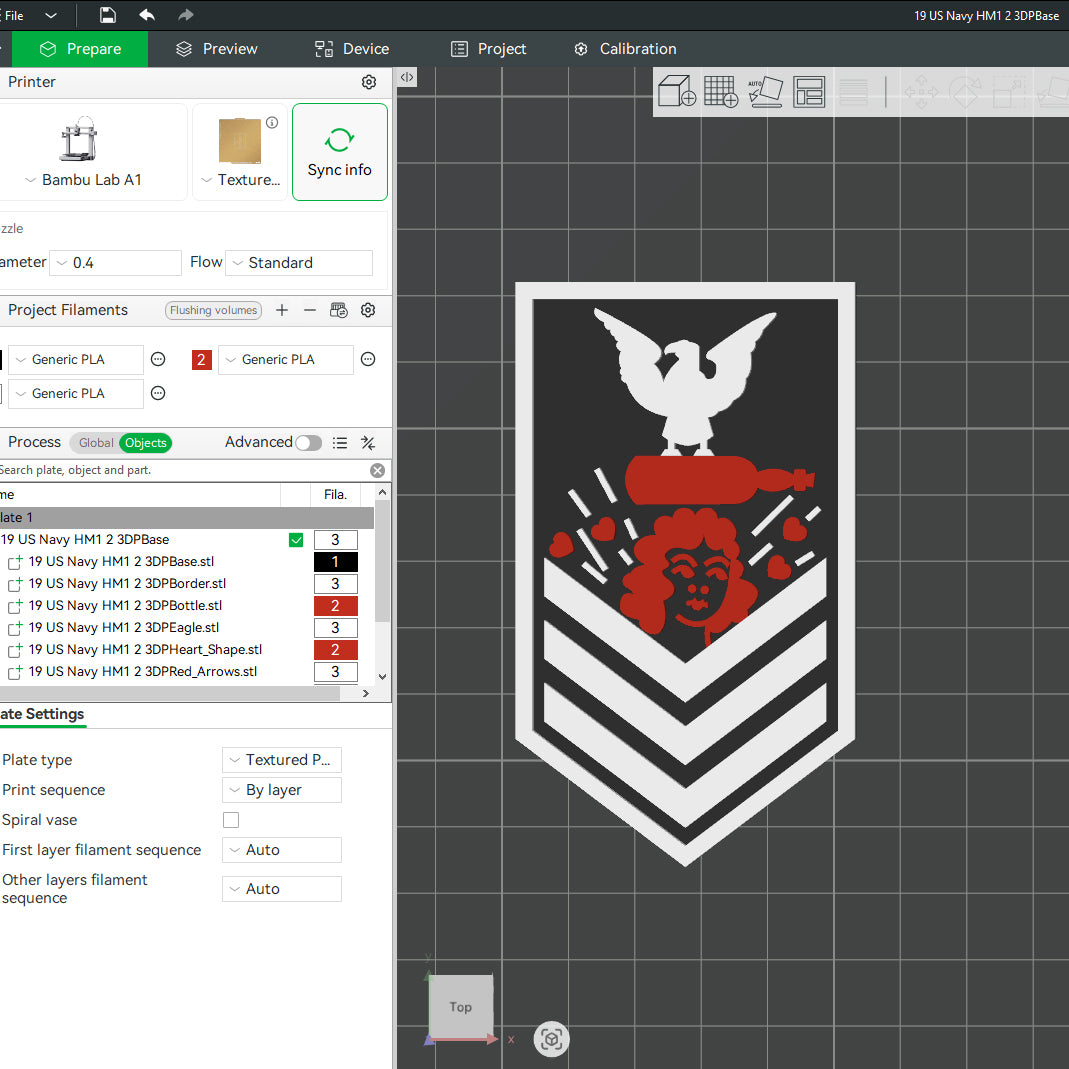Viewport: 1069px width, 1069px height.
Task: Open the nozzle diameter 0.4 dropdown
Action: (115, 263)
